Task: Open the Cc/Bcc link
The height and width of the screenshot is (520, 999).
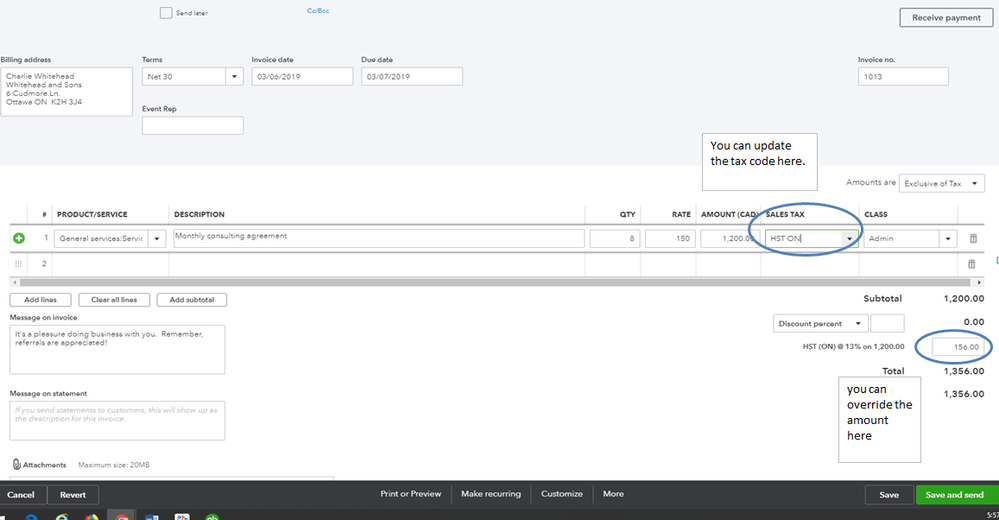Action: pos(318,11)
